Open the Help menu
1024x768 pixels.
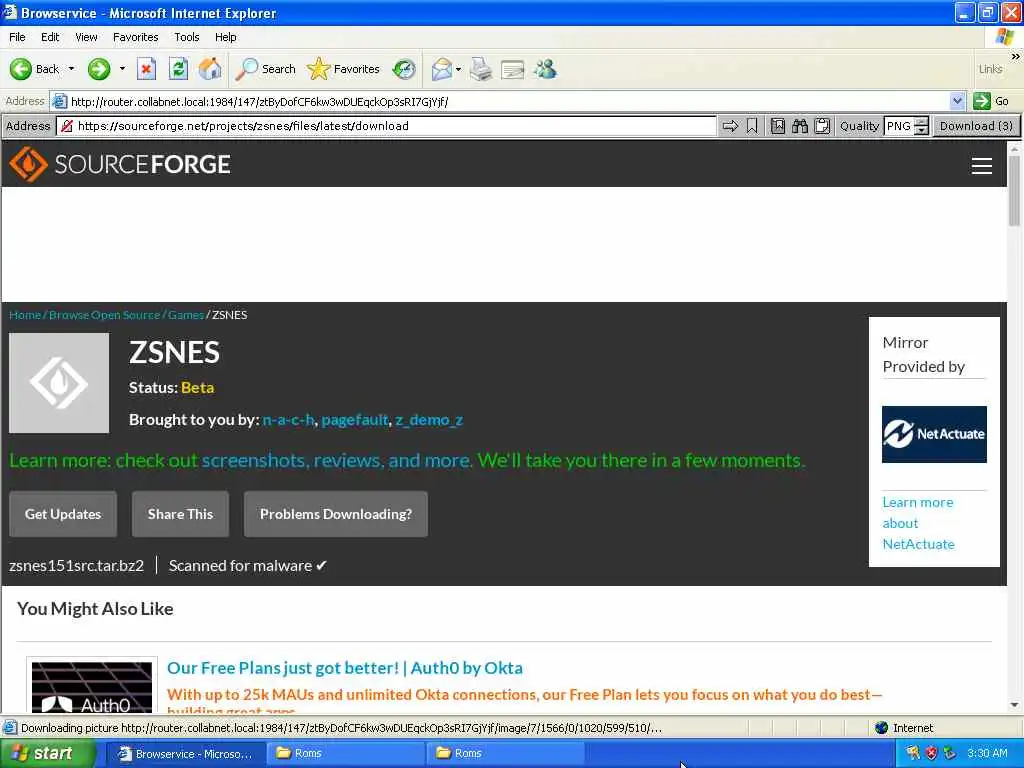tap(225, 37)
